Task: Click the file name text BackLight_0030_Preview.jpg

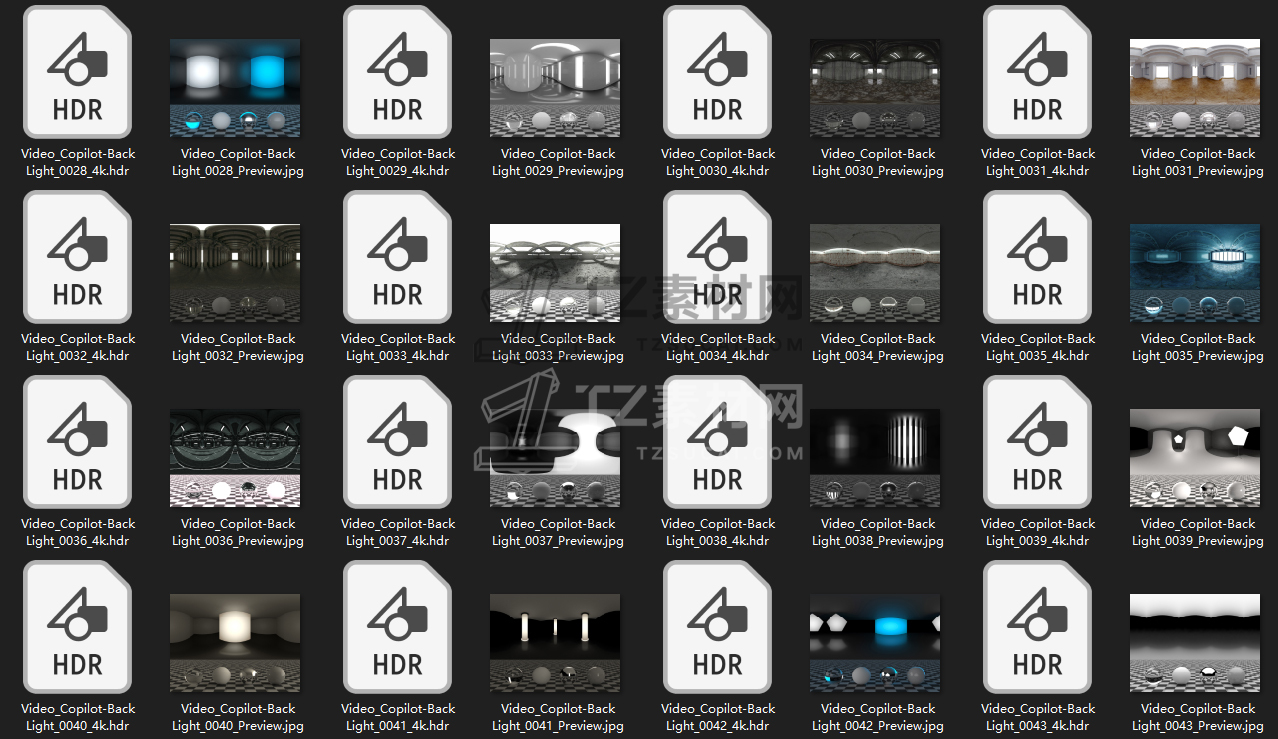Action: click(878, 162)
